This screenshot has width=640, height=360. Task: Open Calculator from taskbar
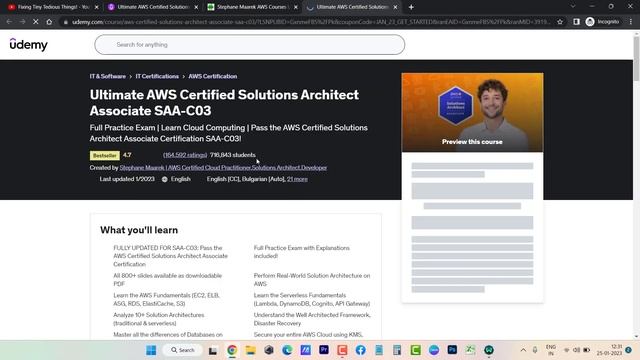(397, 350)
